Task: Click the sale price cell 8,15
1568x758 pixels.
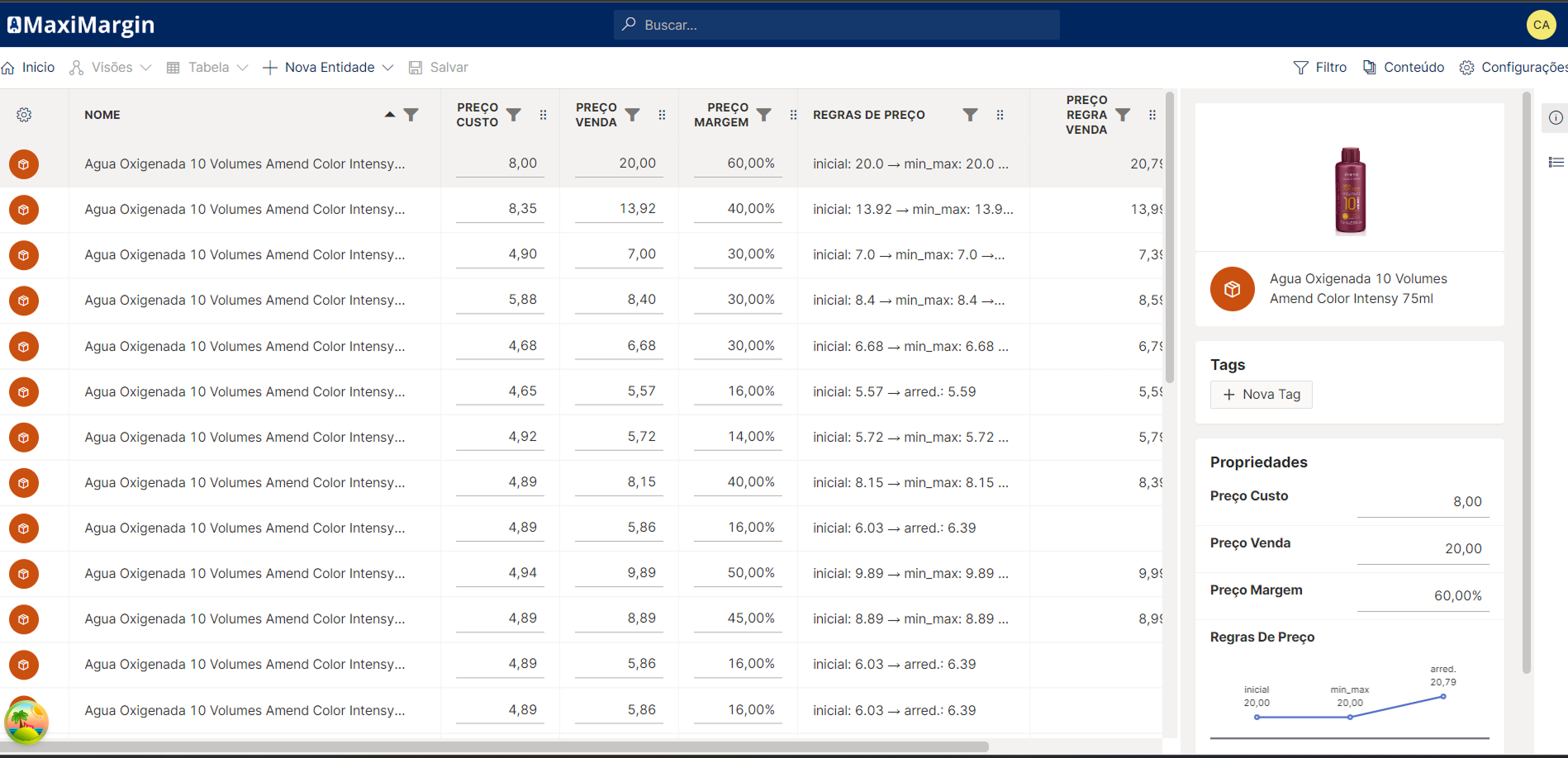Action: coord(619,483)
